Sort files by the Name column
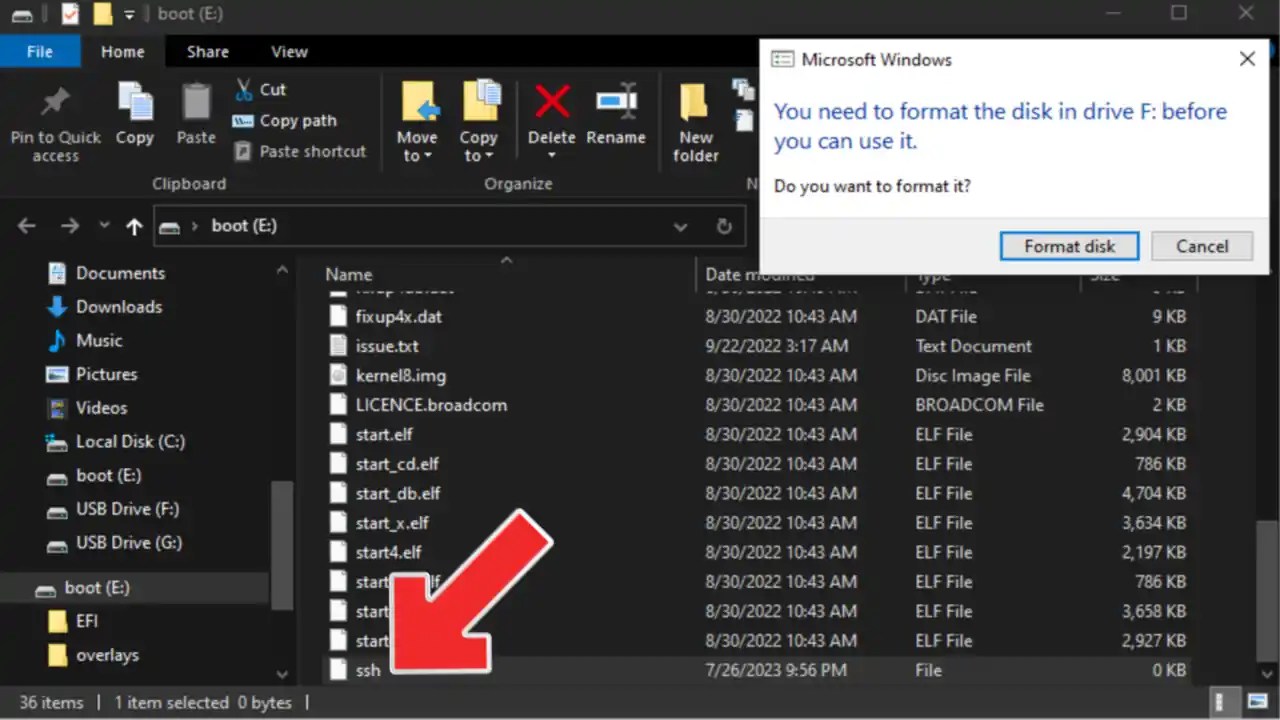The height and width of the screenshot is (720, 1280). click(x=349, y=274)
